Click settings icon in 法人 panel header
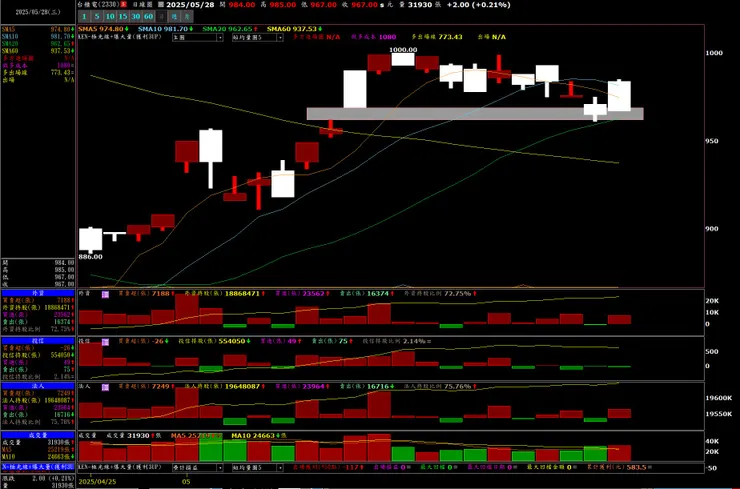 coord(105,387)
